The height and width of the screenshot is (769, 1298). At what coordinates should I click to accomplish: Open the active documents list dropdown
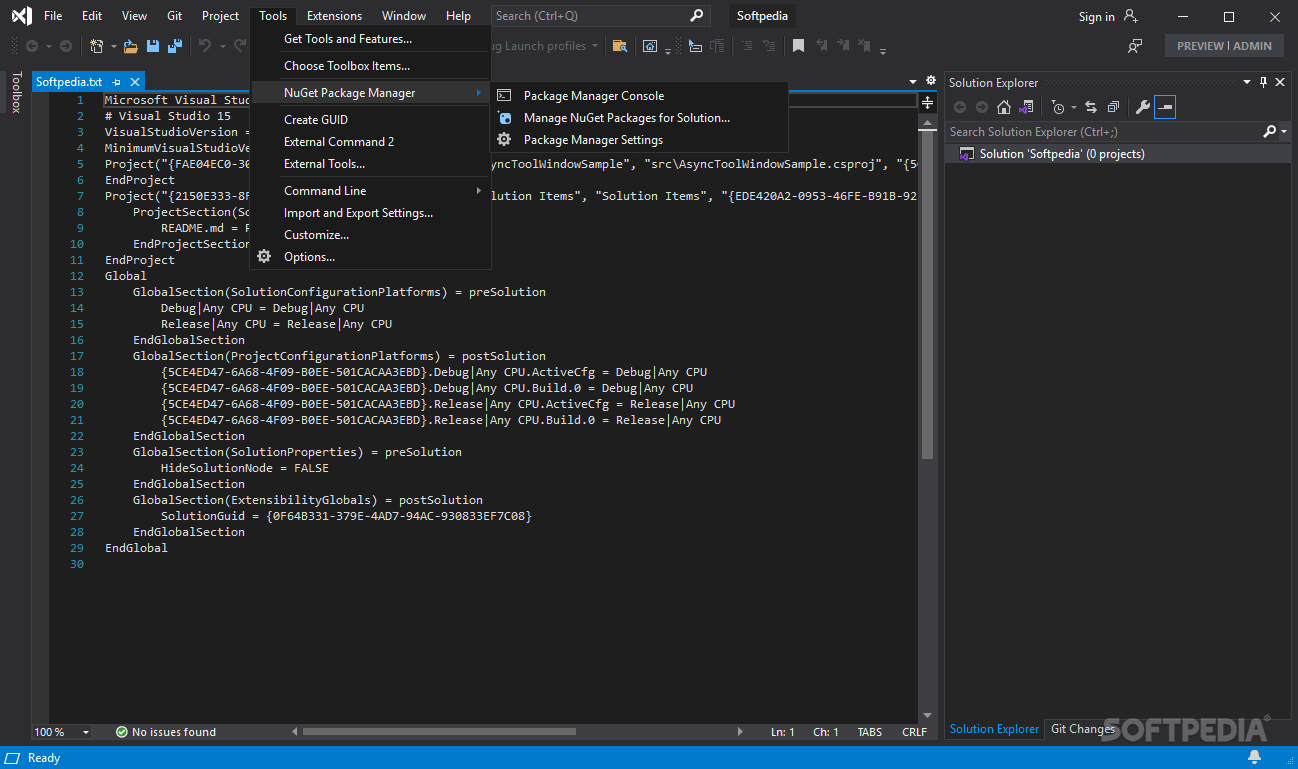click(x=913, y=81)
